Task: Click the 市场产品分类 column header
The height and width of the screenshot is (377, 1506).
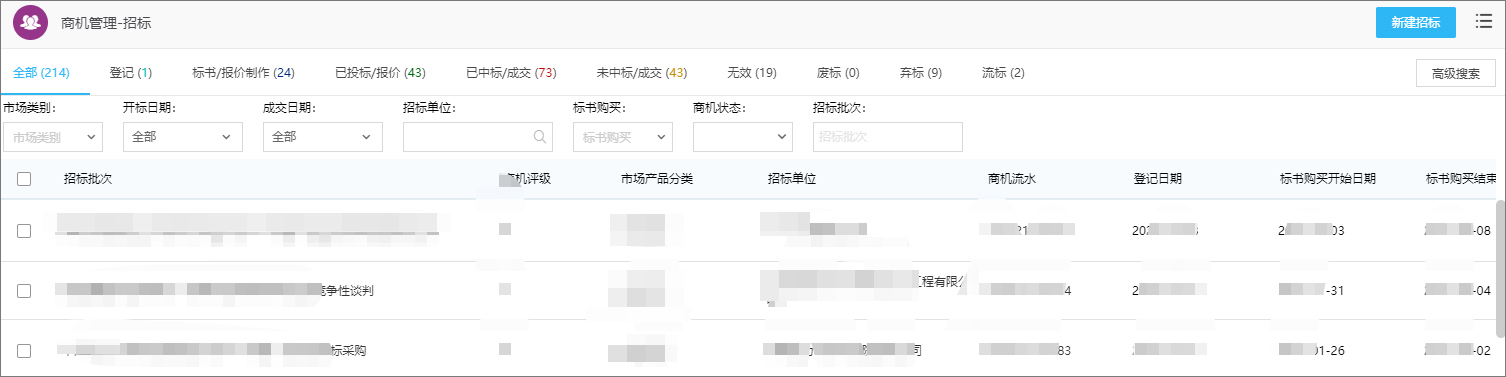Action: click(657, 179)
